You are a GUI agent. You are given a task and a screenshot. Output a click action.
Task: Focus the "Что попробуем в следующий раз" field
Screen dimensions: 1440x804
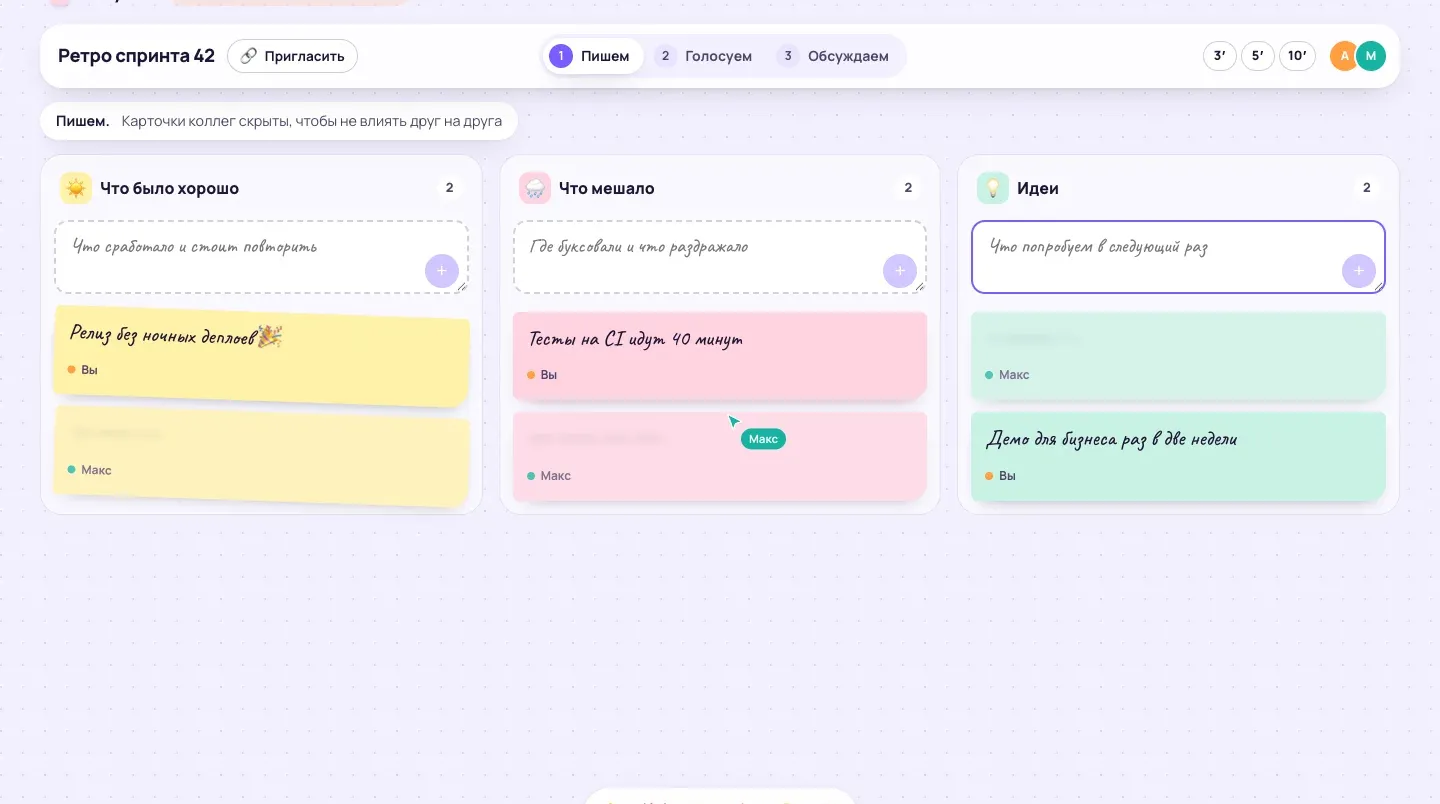[1178, 257]
